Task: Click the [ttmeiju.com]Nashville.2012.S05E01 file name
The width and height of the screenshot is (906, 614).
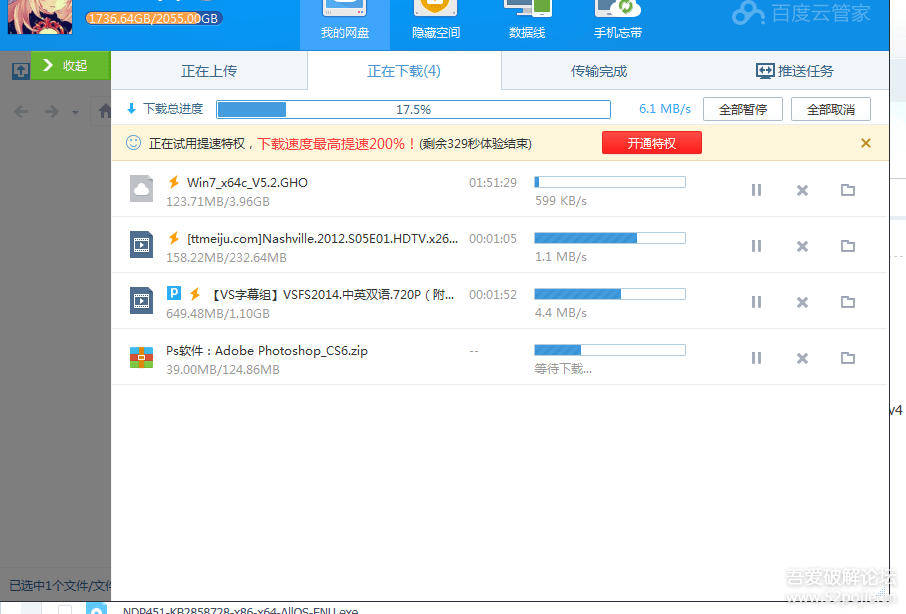Action: coord(322,239)
